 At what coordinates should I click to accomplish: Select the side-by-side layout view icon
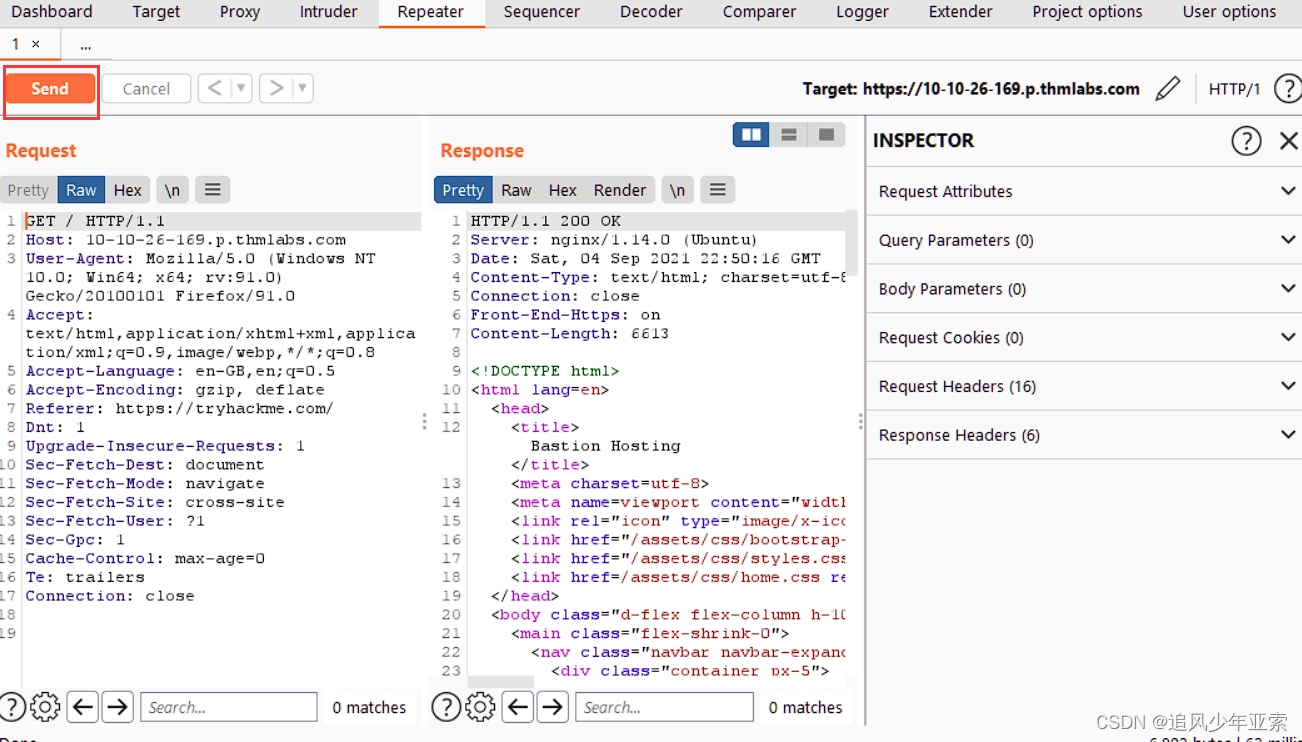click(751, 133)
